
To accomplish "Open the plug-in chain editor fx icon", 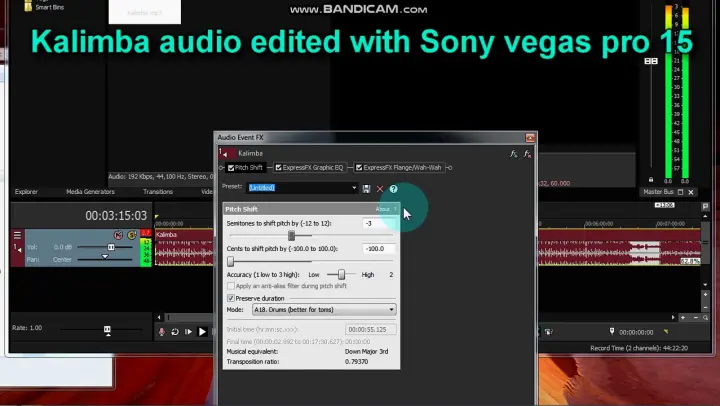I will 513,154.
